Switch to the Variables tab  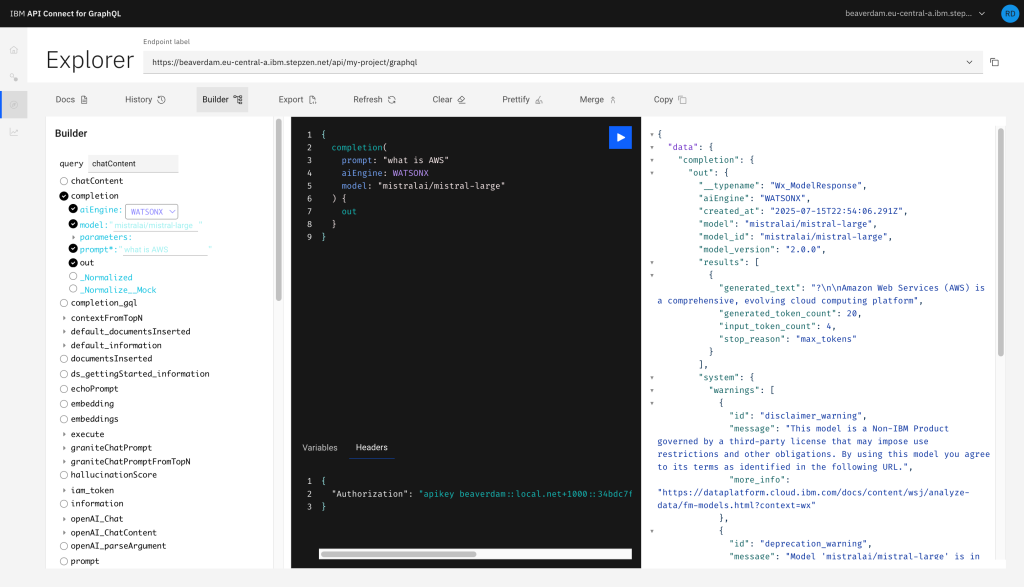[x=320, y=448]
